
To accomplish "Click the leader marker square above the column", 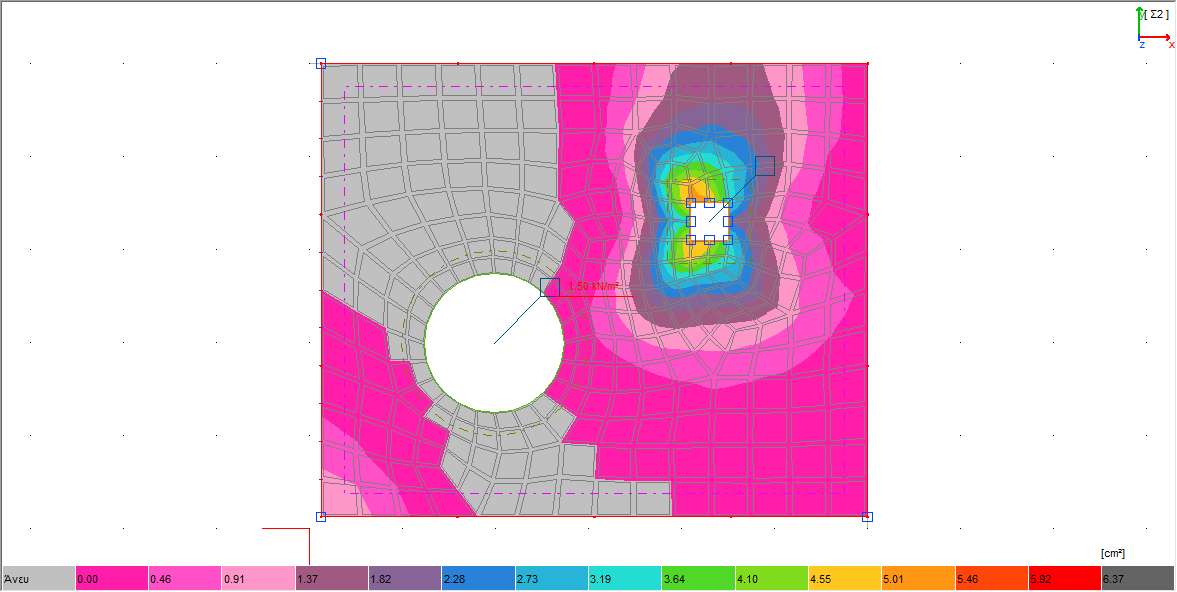I will (x=765, y=166).
